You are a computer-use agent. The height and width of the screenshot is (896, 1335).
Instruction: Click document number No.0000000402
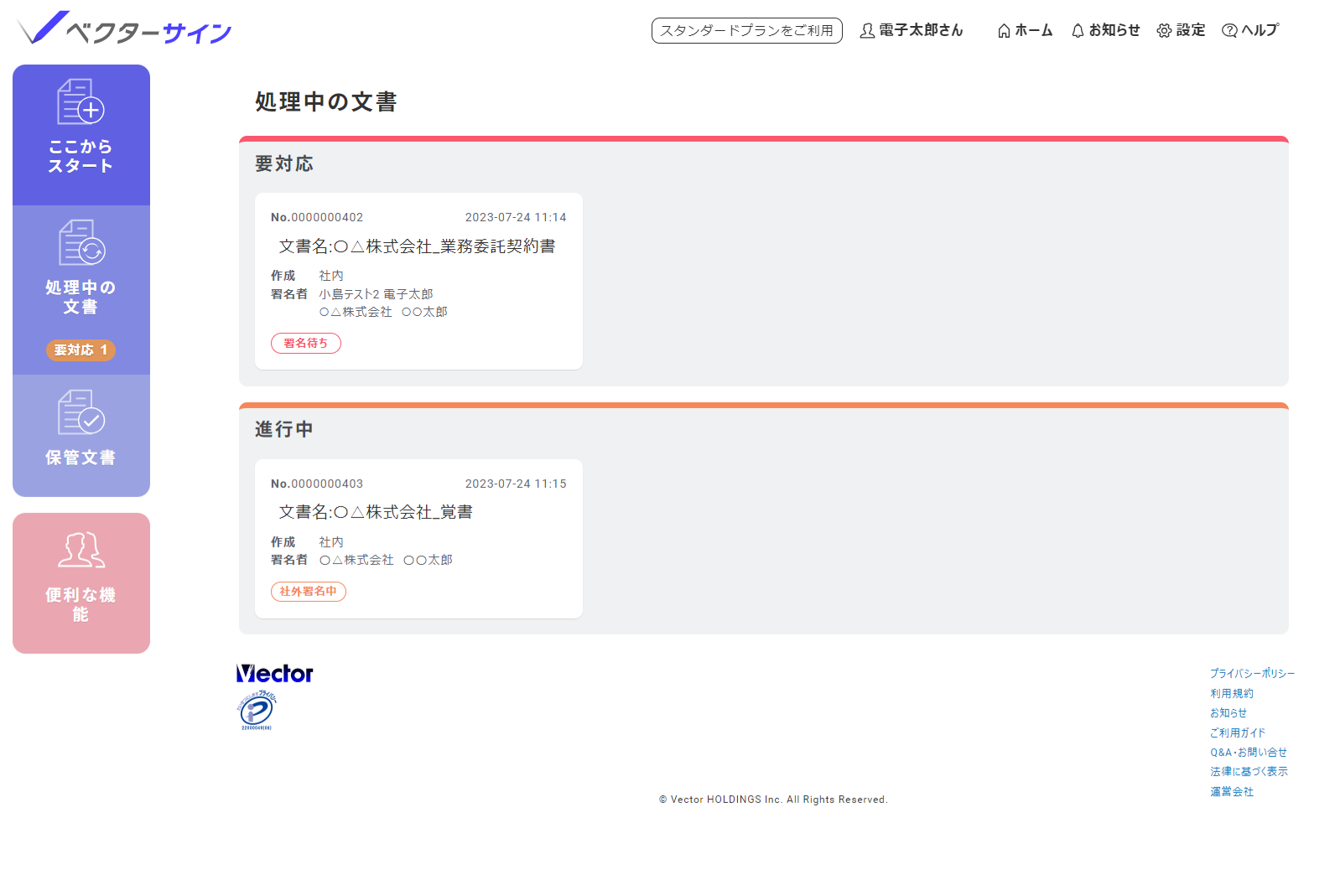(317, 218)
